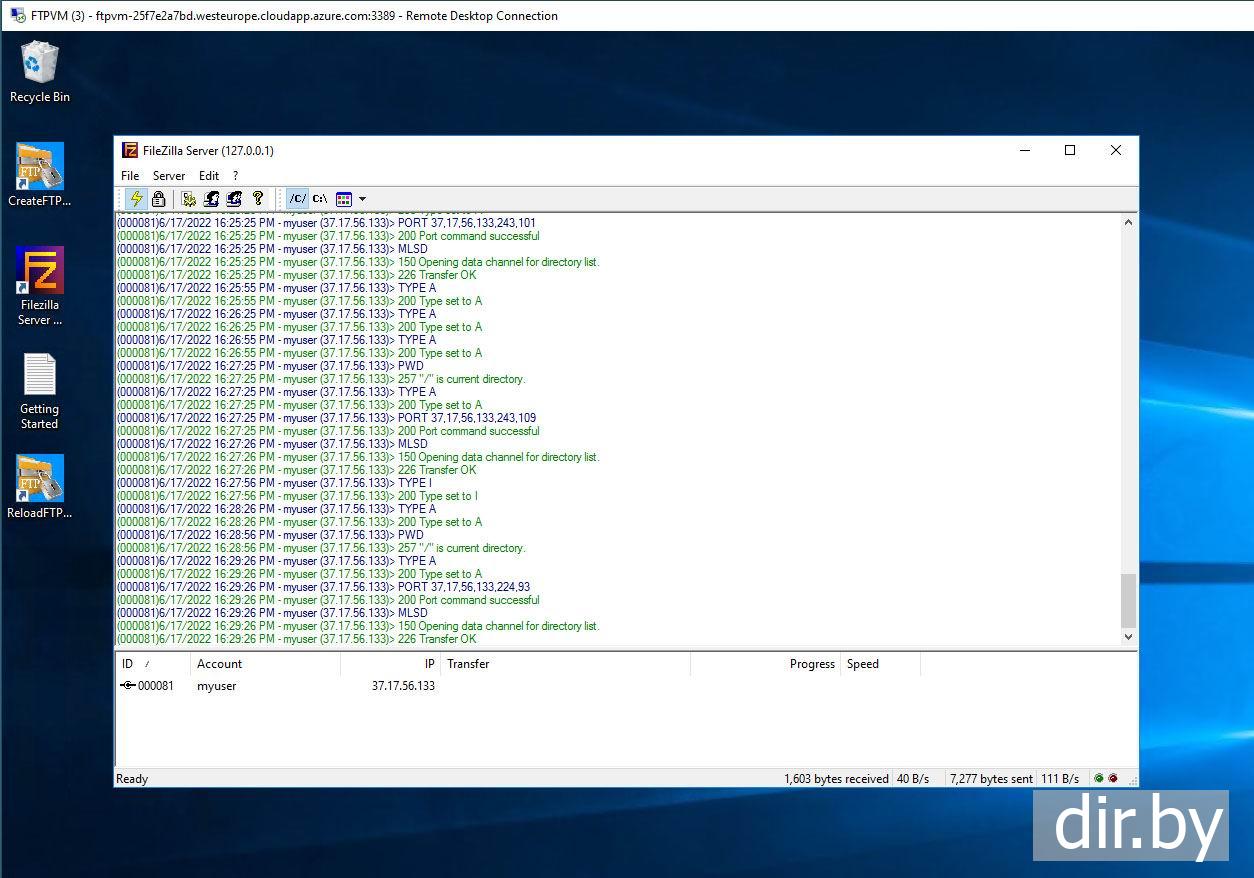This screenshot has width=1254, height=878.
Task: Open the File menu
Action: [130, 176]
